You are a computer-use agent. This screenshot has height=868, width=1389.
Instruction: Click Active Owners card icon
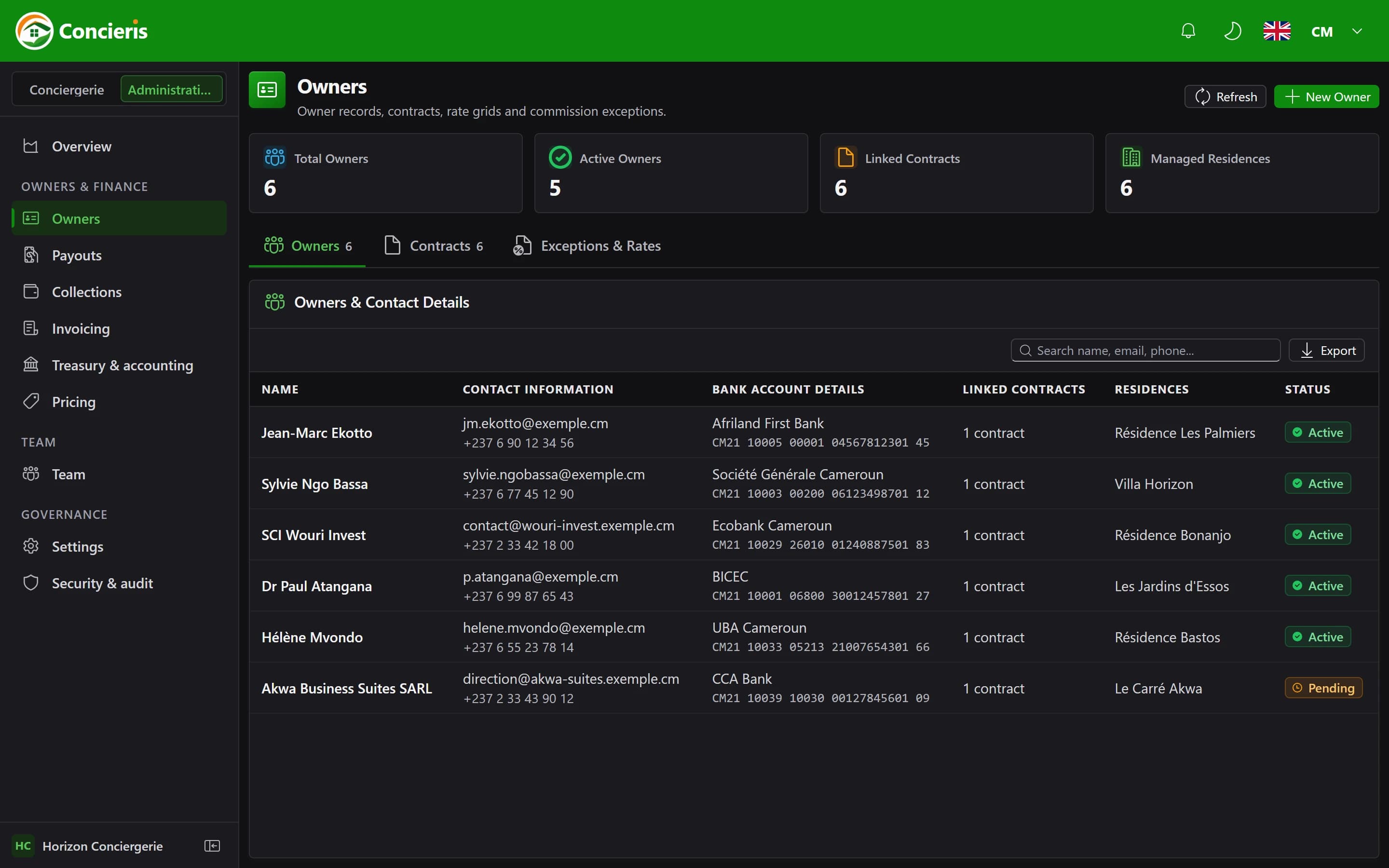(x=560, y=157)
